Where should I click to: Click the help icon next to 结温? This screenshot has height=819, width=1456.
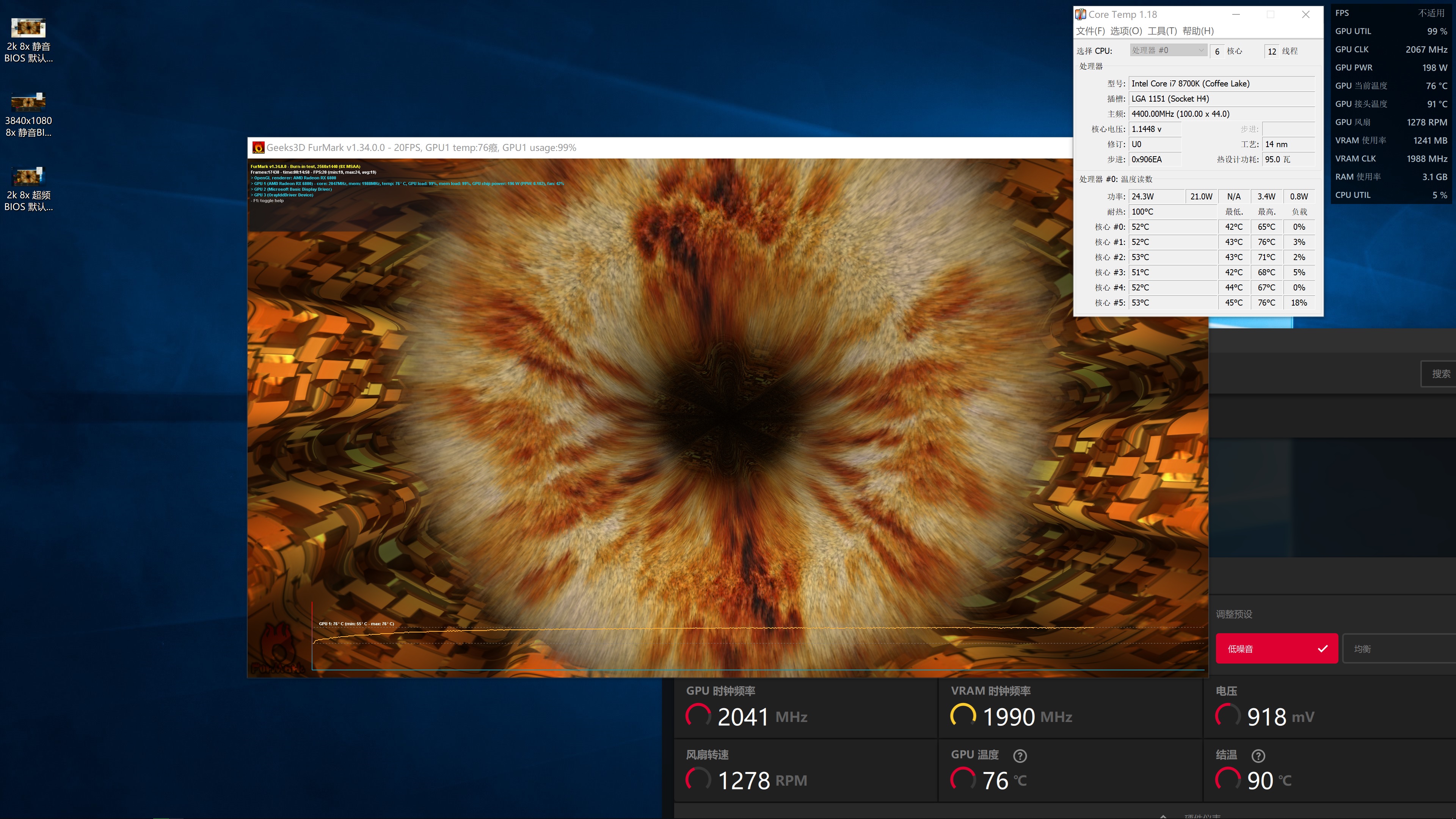(x=1258, y=756)
